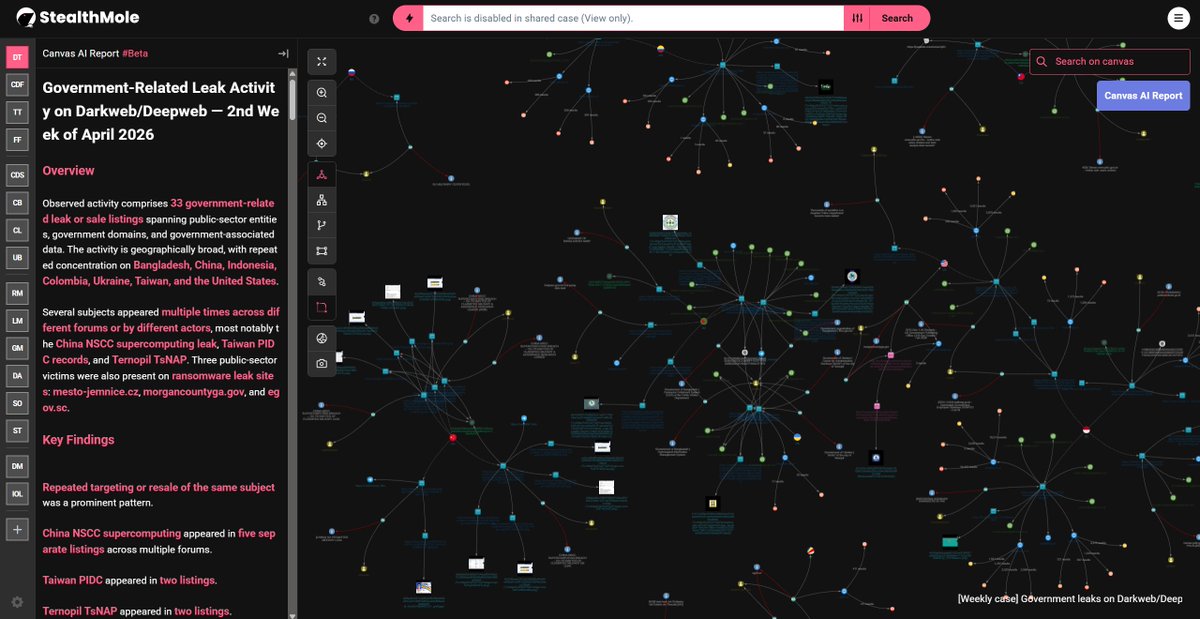This screenshot has height=619, width=1200.
Task: Center the canvas with target icon
Action: [x=322, y=144]
